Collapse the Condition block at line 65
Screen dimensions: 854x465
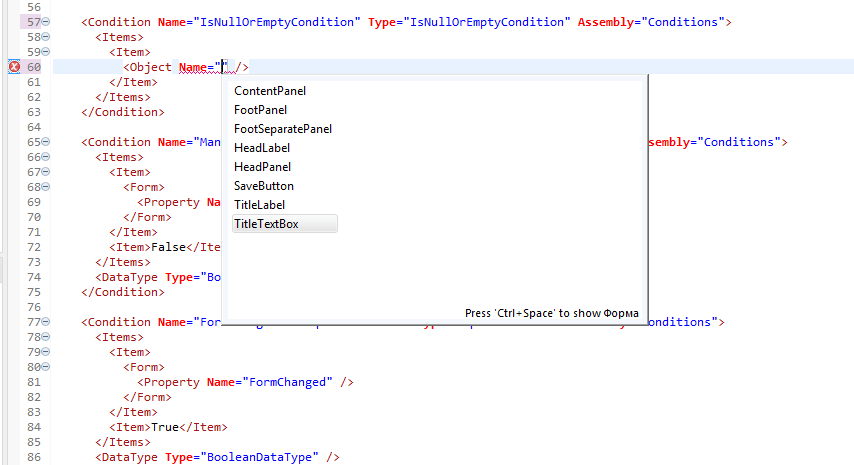tap(46, 143)
